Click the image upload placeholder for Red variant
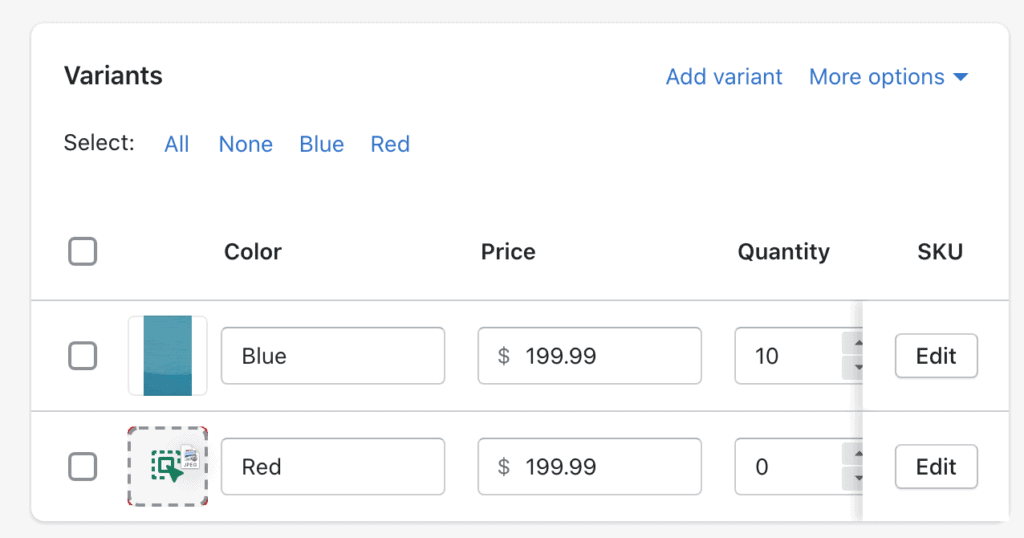 pyautogui.click(x=168, y=466)
